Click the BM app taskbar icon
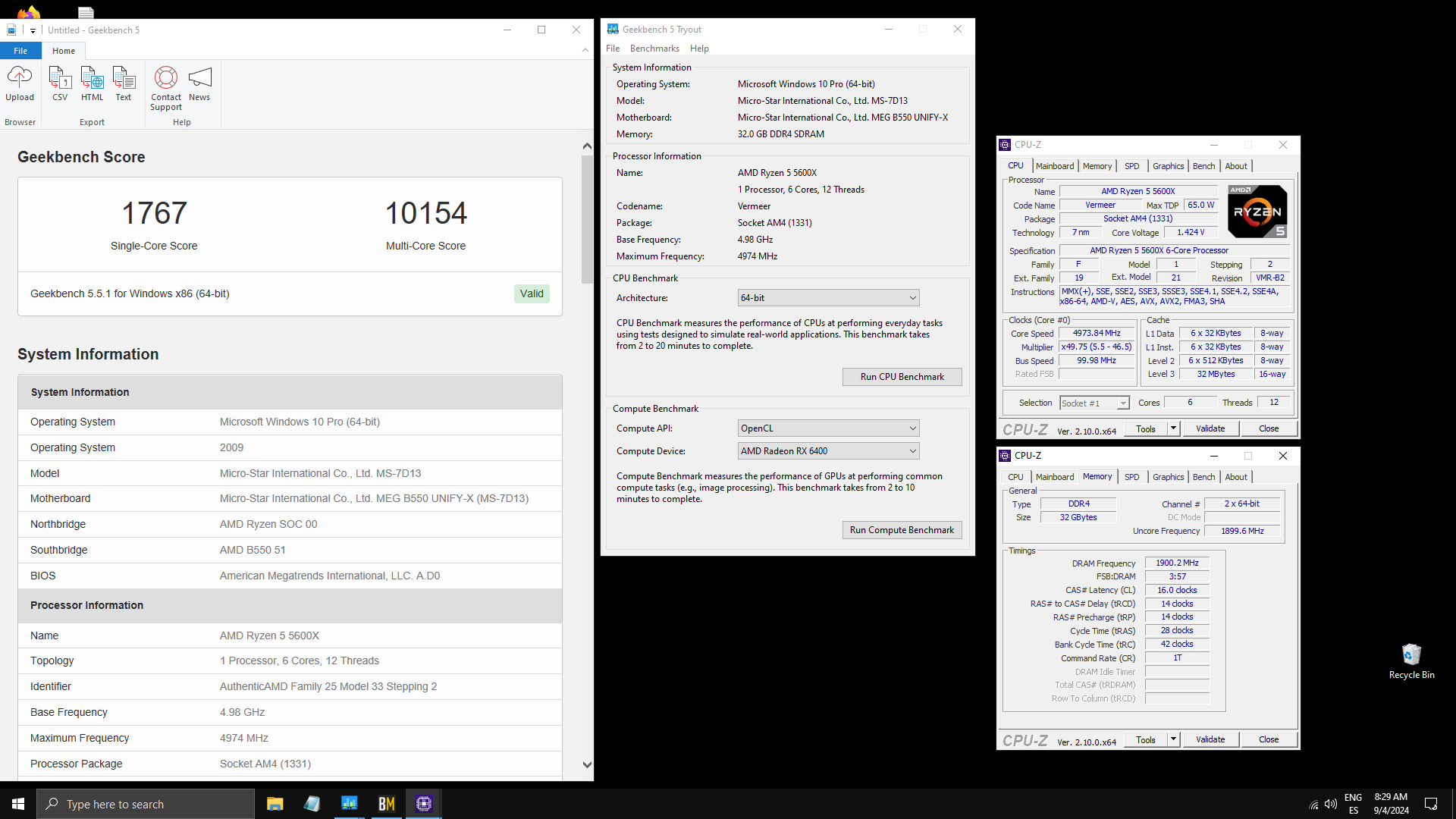The image size is (1456, 819). (387, 804)
